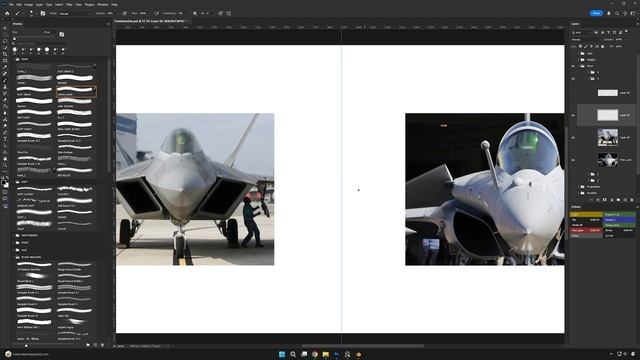
Task: Open the Window menu
Action: coord(103,4)
